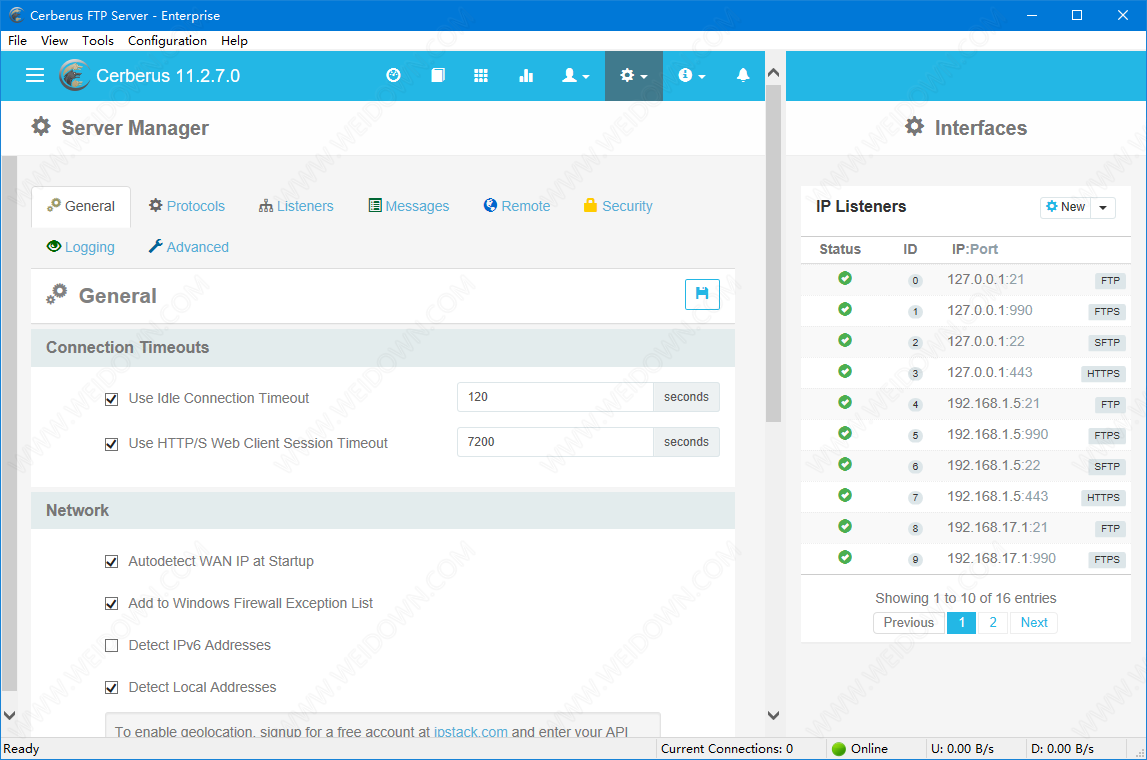Toggle Add to Windows Firewall Exception List
This screenshot has width=1147, height=760.
point(111,603)
